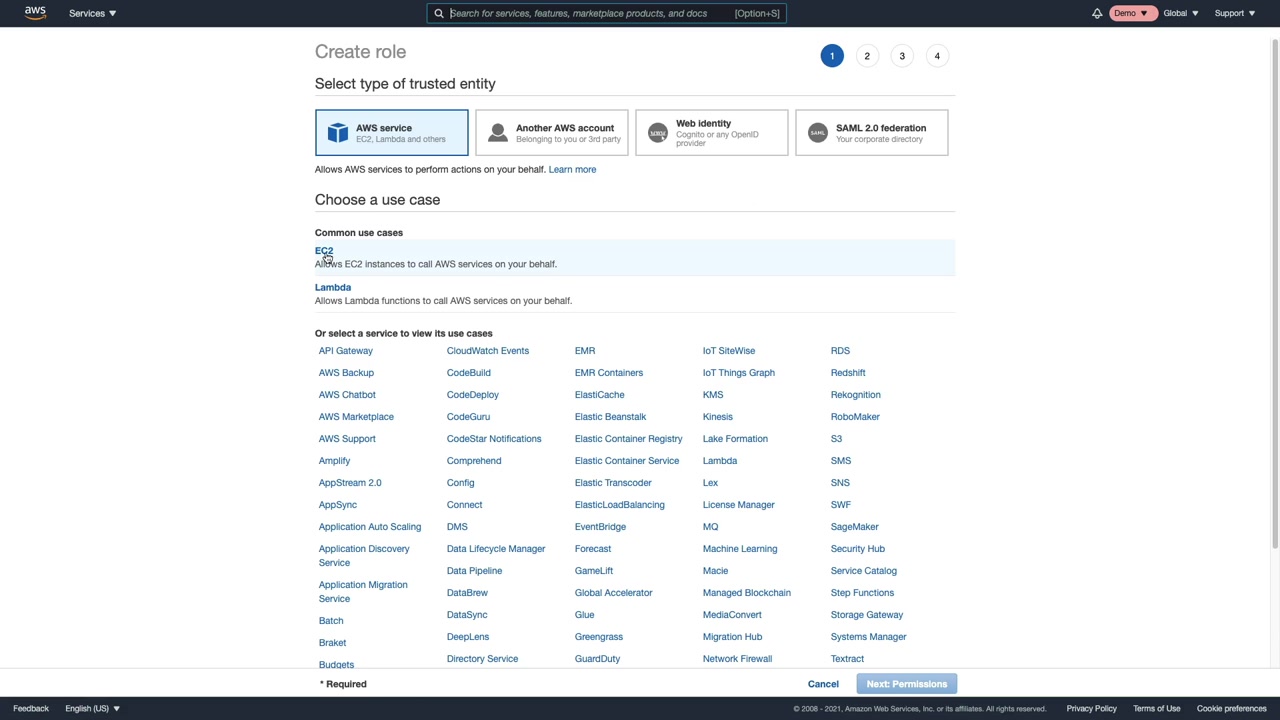
Task: Select S3 service
Action: (x=837, y=439)
